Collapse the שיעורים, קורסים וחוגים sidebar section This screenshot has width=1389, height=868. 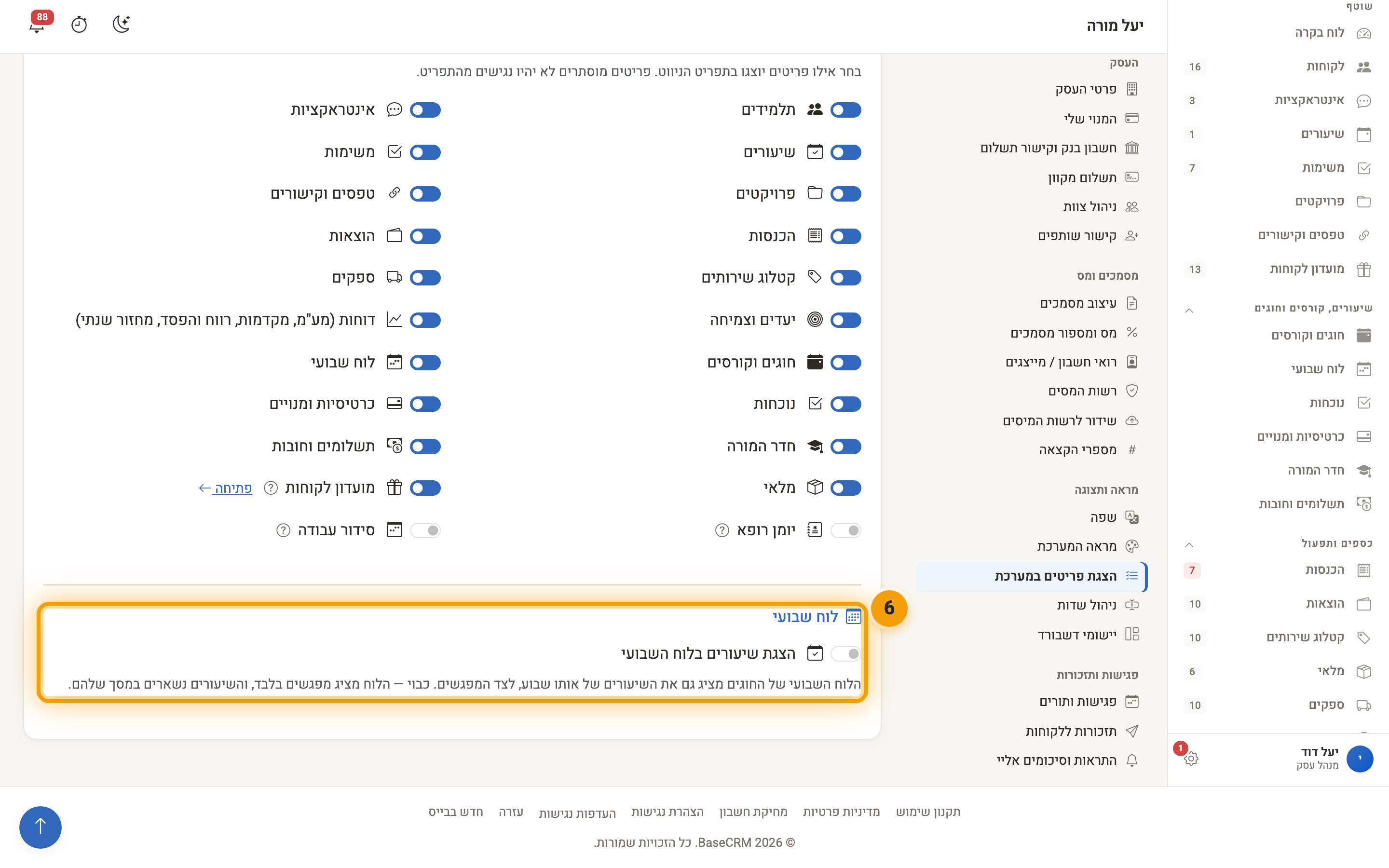(1189, 311)
